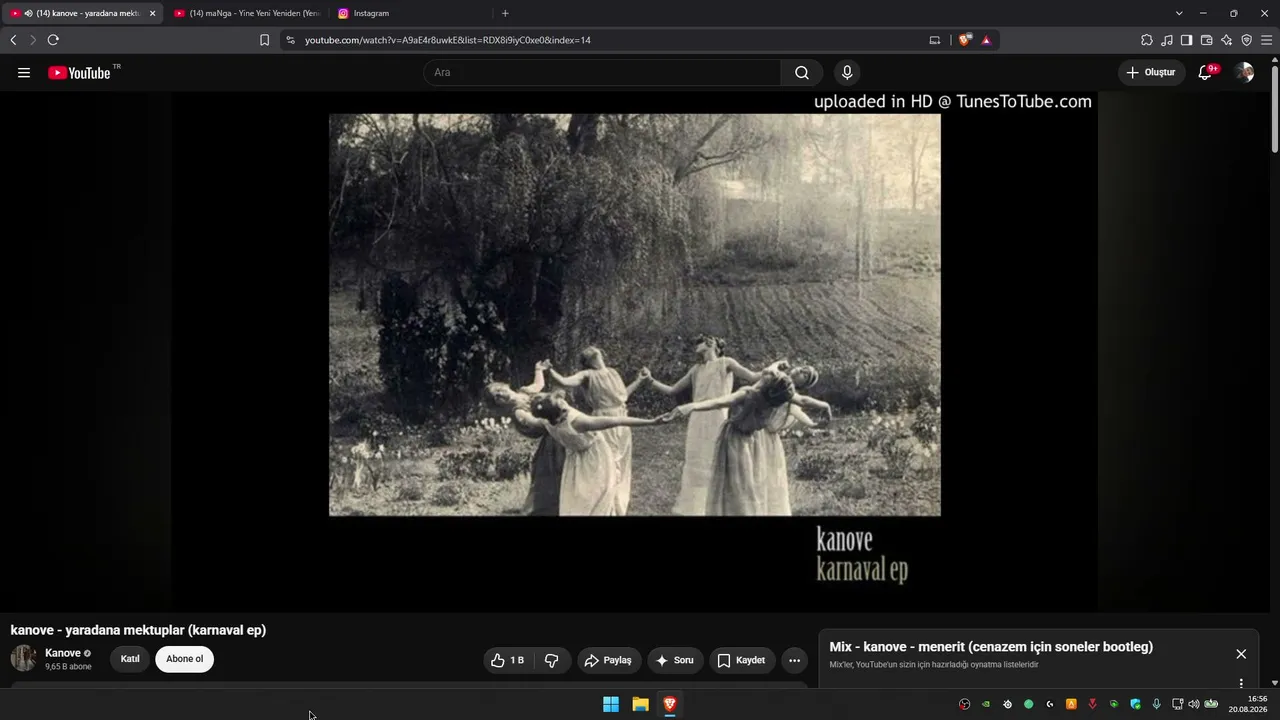Subscribe with the Abone ol button
Screen dimensions: 1280x720
pos(184,660)
